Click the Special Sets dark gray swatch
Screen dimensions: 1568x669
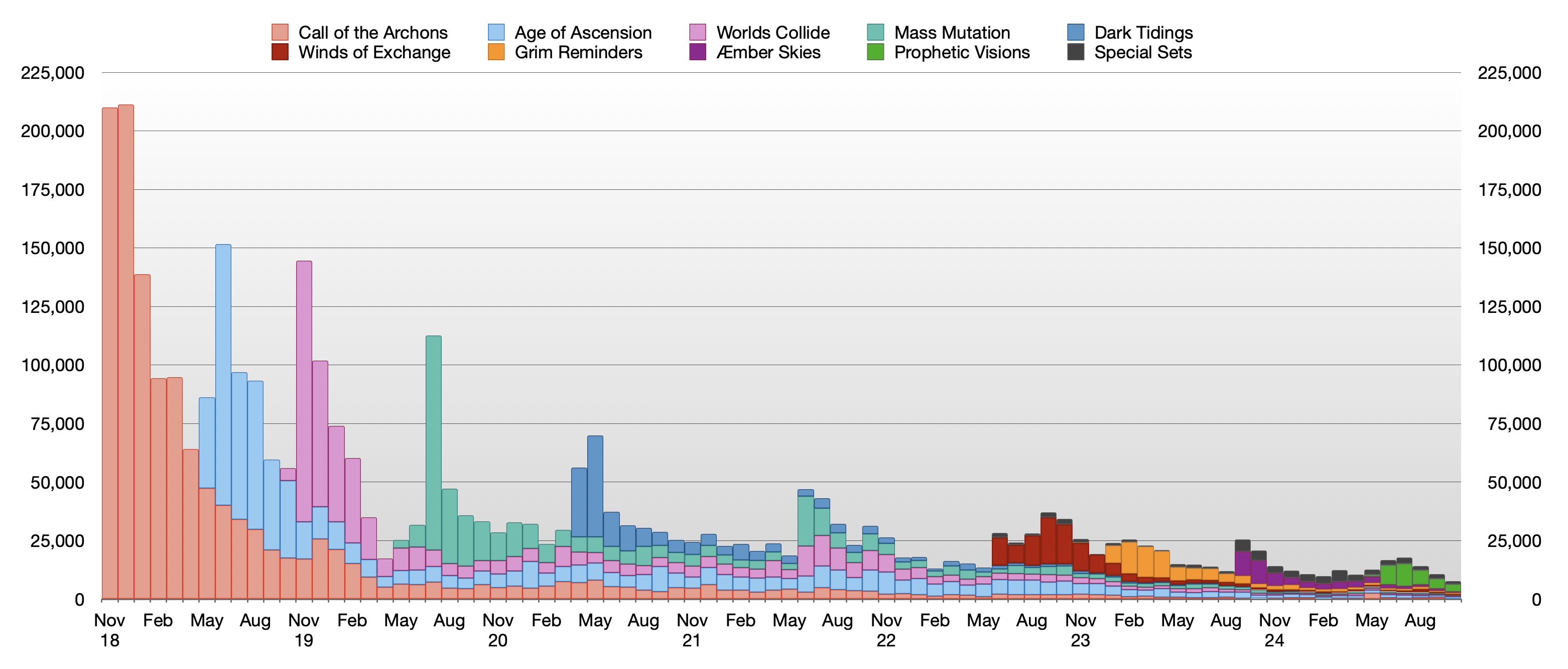1076,52
